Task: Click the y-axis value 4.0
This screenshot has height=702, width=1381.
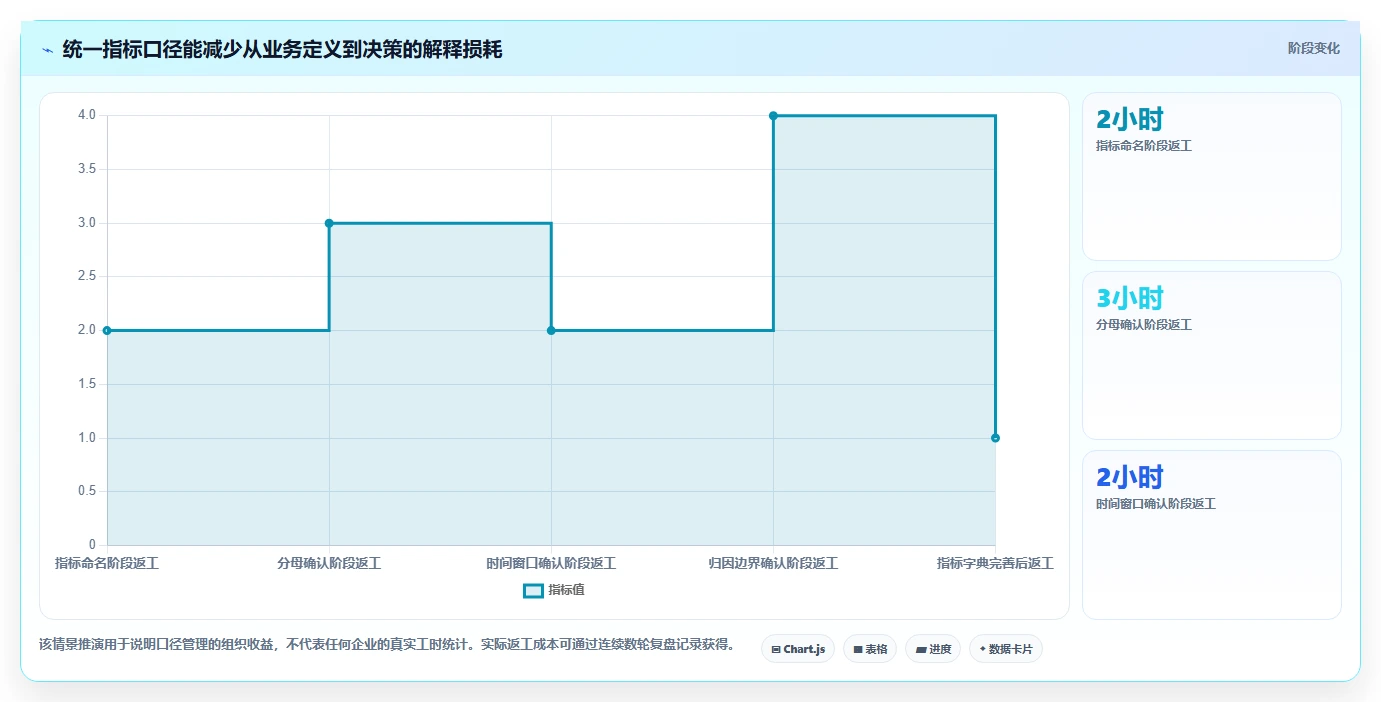Action: tap(87, 115)
